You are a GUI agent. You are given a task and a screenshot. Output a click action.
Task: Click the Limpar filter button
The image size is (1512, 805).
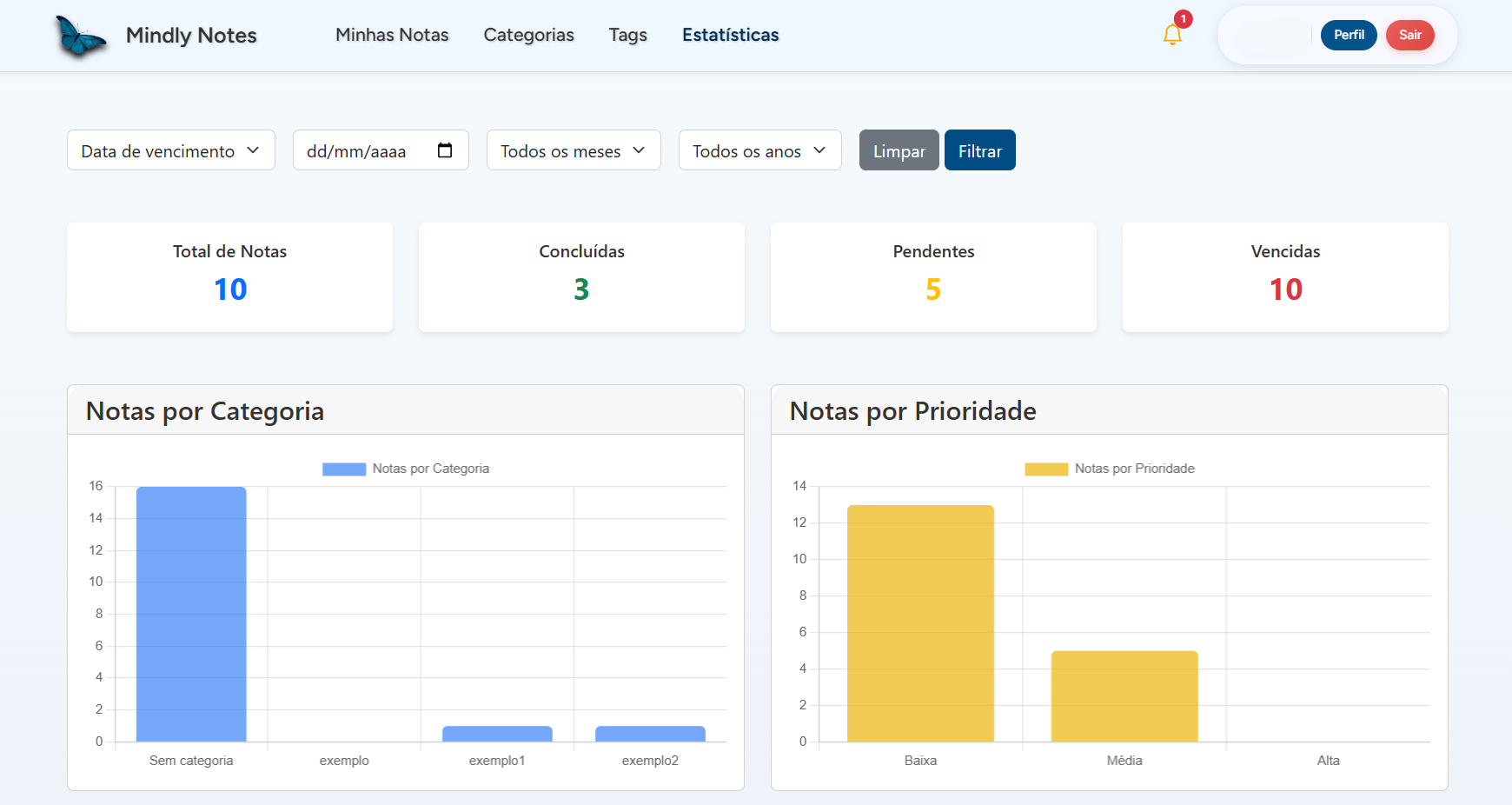[899, 150]
